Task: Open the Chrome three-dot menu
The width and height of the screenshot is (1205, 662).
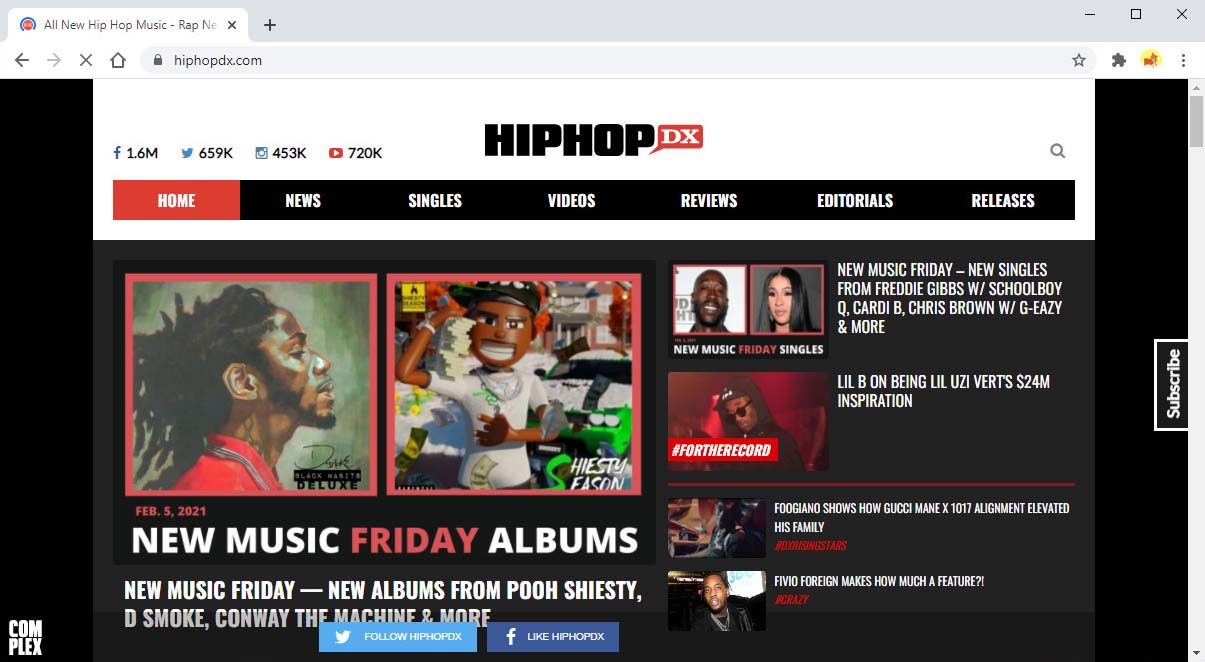Action: tap(1184, 60)
